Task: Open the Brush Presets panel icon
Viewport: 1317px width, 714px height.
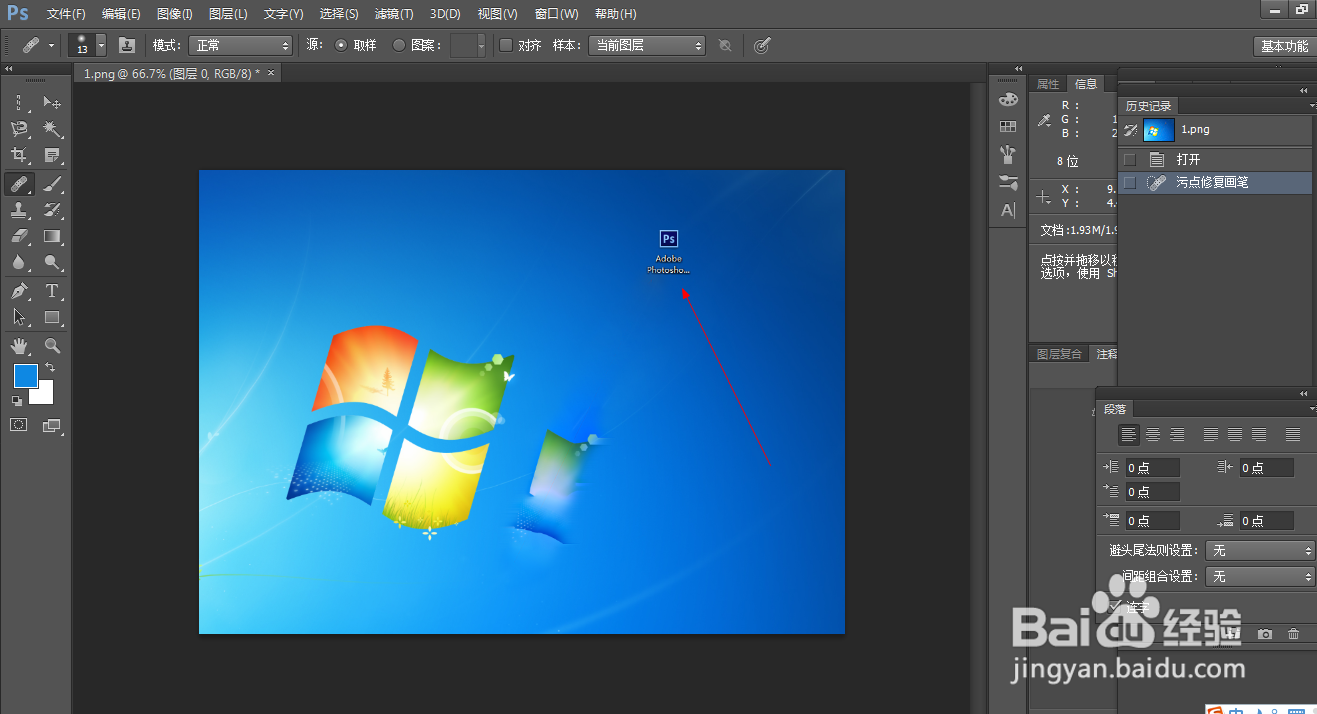Action: [x=1008, y=183]
